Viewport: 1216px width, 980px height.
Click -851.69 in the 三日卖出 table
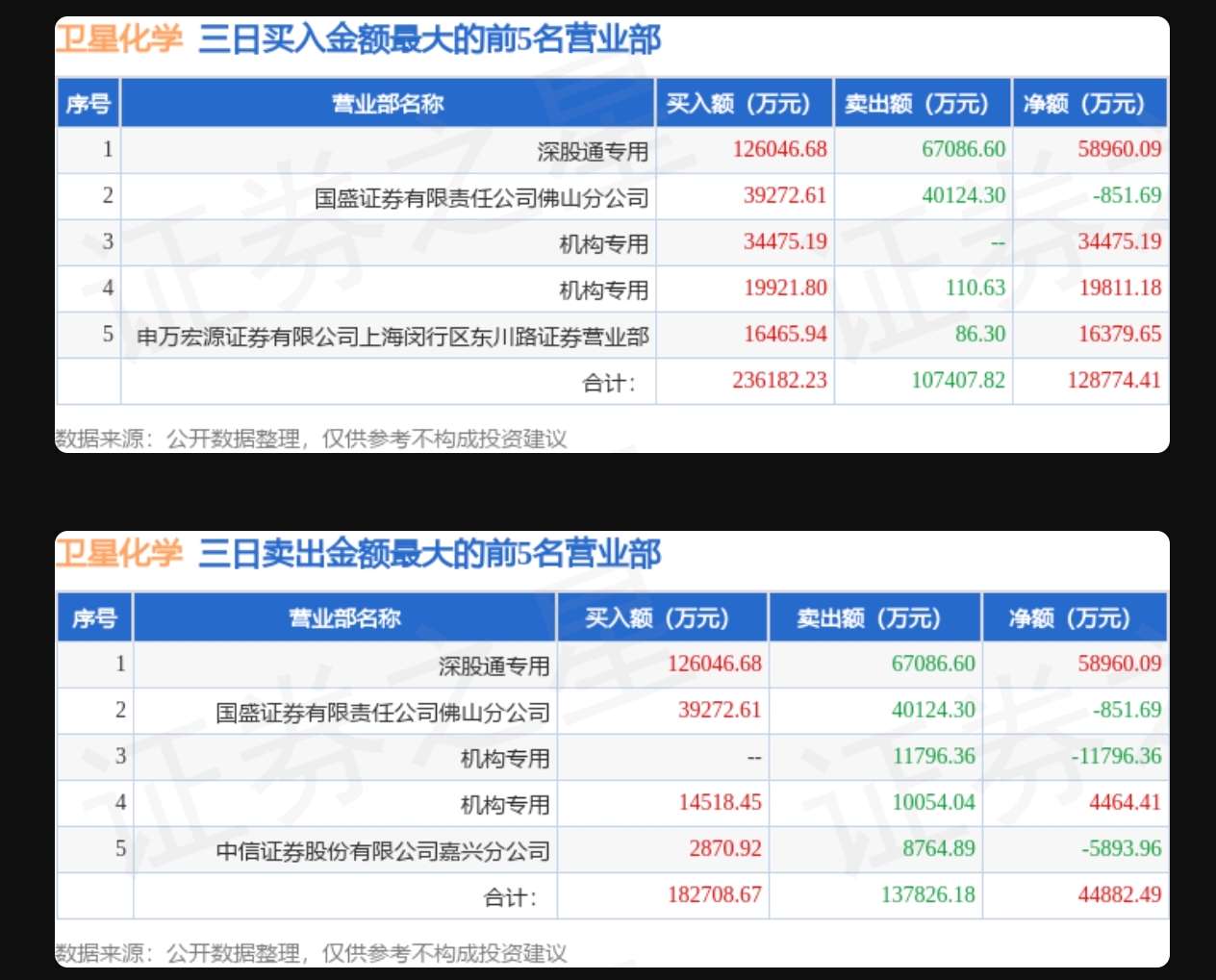pyautogui.click(x=1127, y=710)
